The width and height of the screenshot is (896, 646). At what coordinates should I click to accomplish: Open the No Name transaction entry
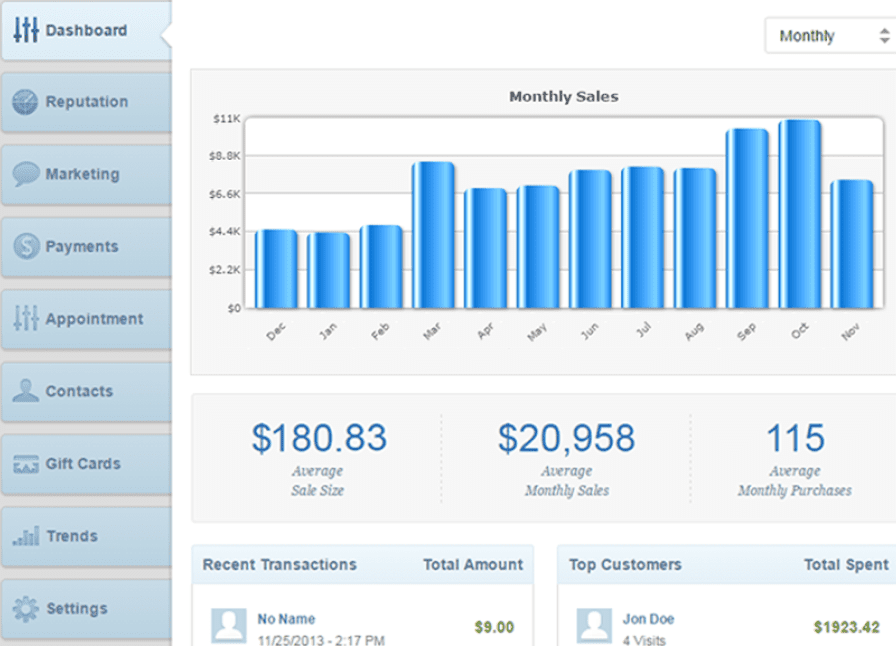pyautogui.click(x=286, y=619)
